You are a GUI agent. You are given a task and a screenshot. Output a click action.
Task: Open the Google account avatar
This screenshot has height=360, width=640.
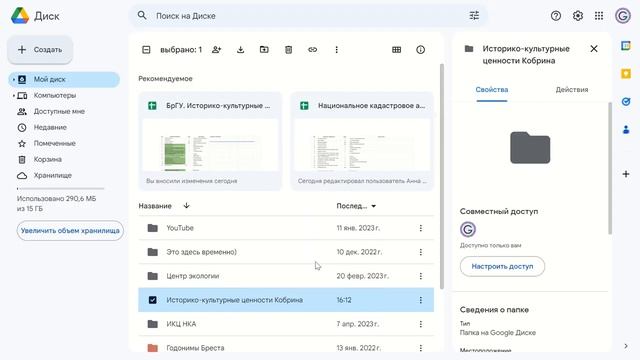(x=623, y=16)
